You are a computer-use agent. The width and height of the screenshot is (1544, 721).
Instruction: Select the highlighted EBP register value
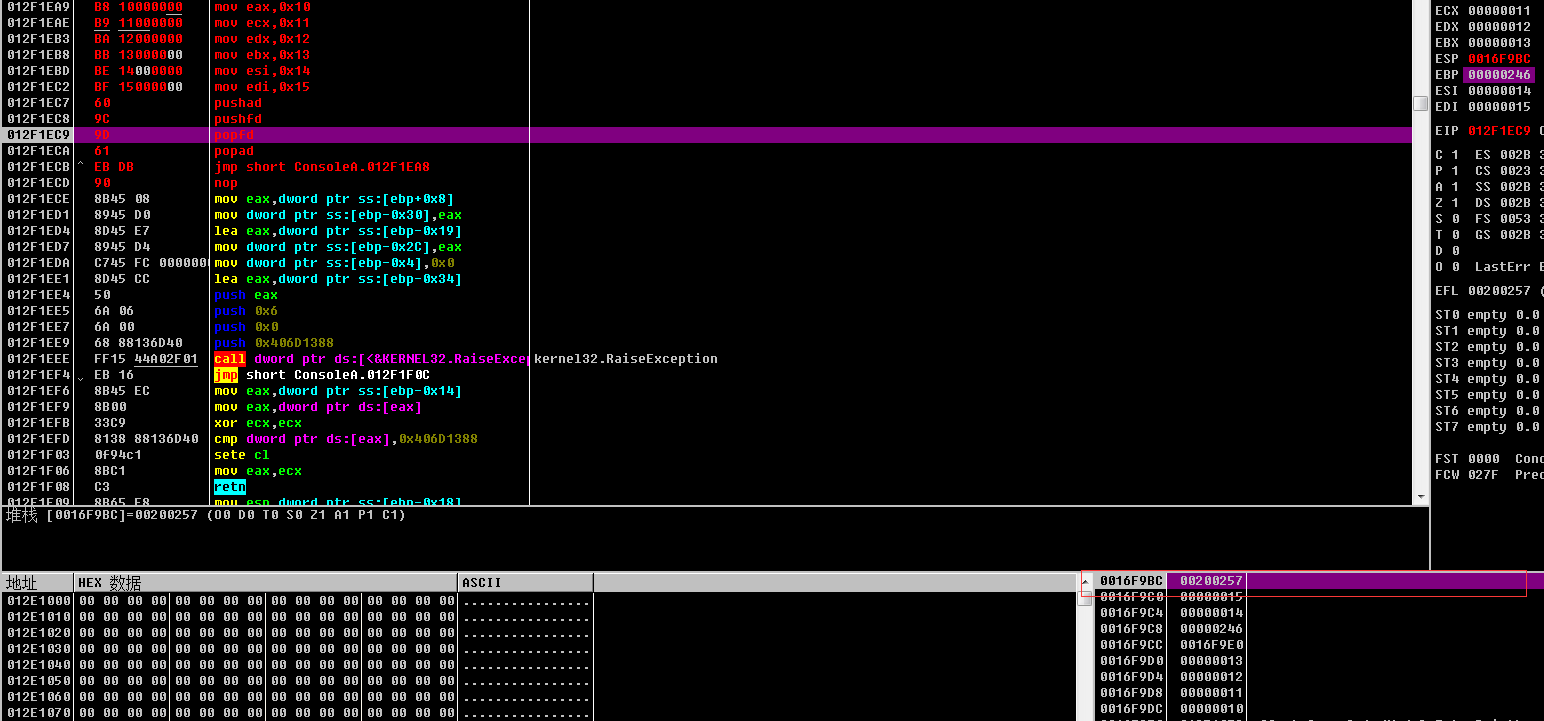pyautogui.click(x=1499, y=75)
